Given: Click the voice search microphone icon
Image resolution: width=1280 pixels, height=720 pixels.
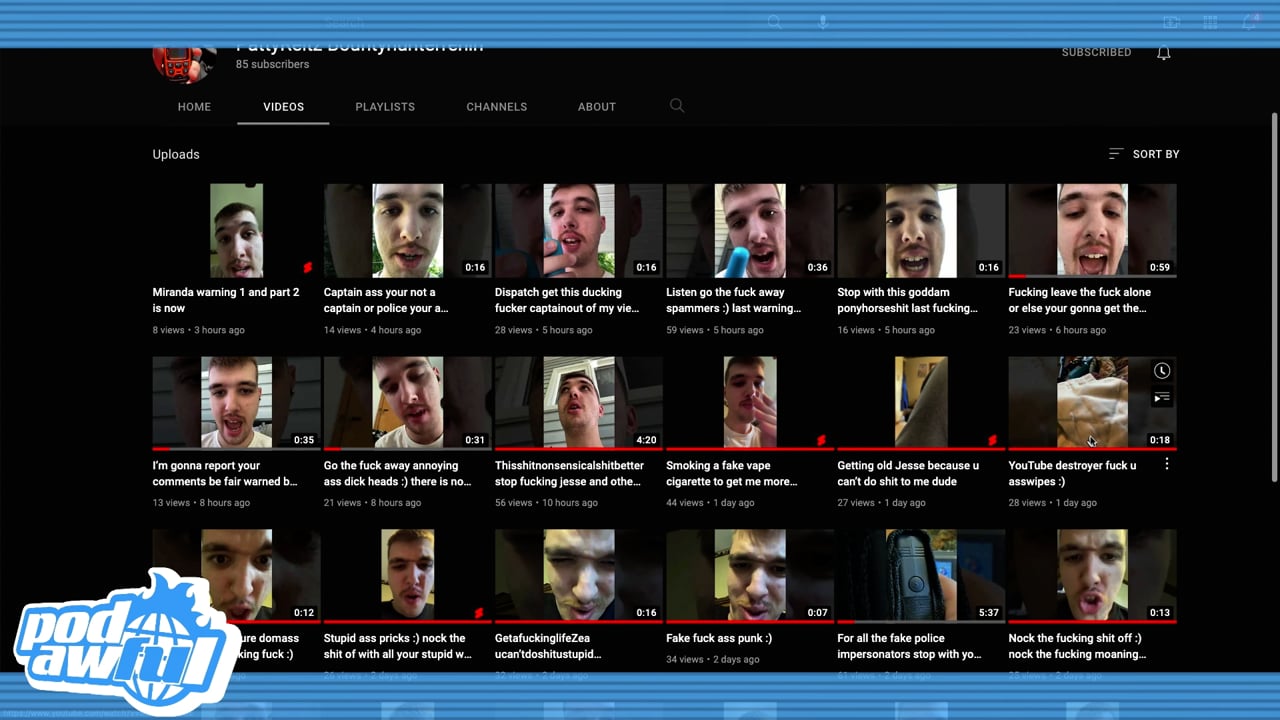Looking at the screenshot, I should click(x=823, y=22).
